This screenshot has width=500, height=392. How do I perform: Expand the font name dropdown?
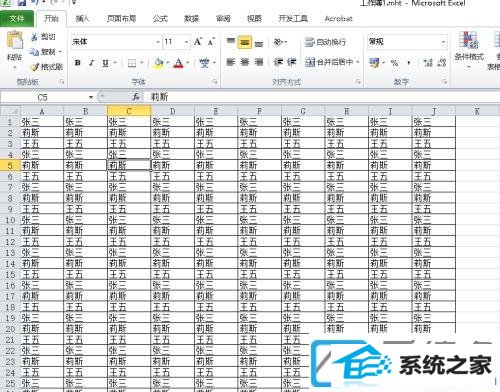point(158,42)
